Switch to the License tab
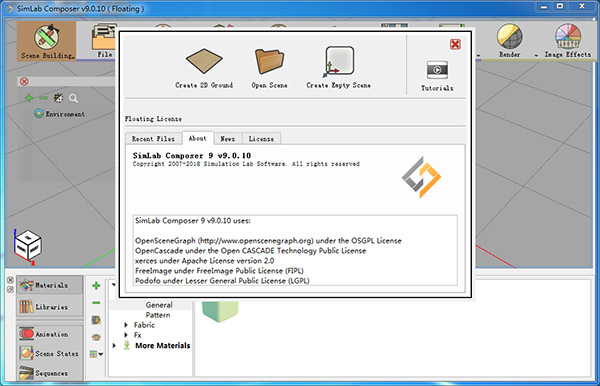The width and height of the screenshot is (600, 386). (x=261, y=139)
